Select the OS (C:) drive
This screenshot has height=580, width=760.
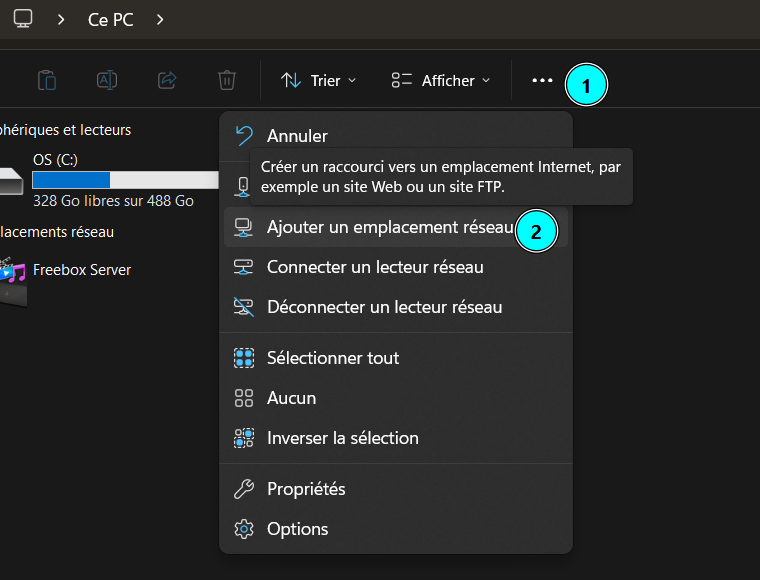coord(55,160)
